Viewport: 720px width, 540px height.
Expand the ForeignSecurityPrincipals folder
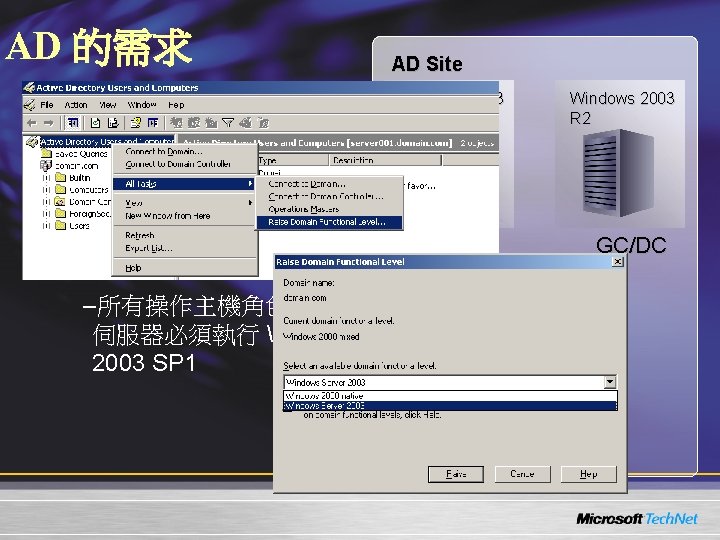[x=46, y=214]
